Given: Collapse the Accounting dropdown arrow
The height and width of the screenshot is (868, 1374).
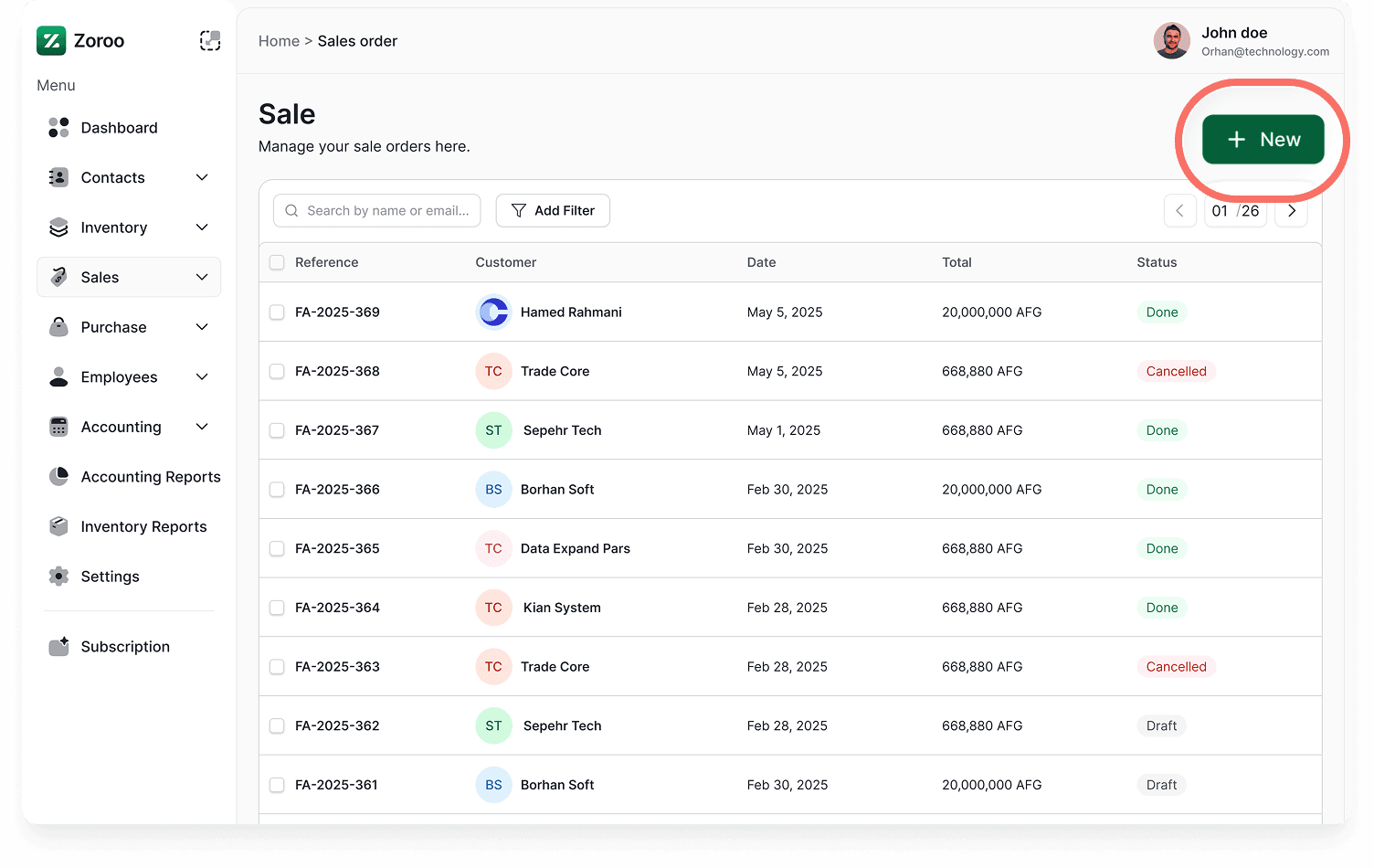Looking at the screenshot, I should 202,426.
